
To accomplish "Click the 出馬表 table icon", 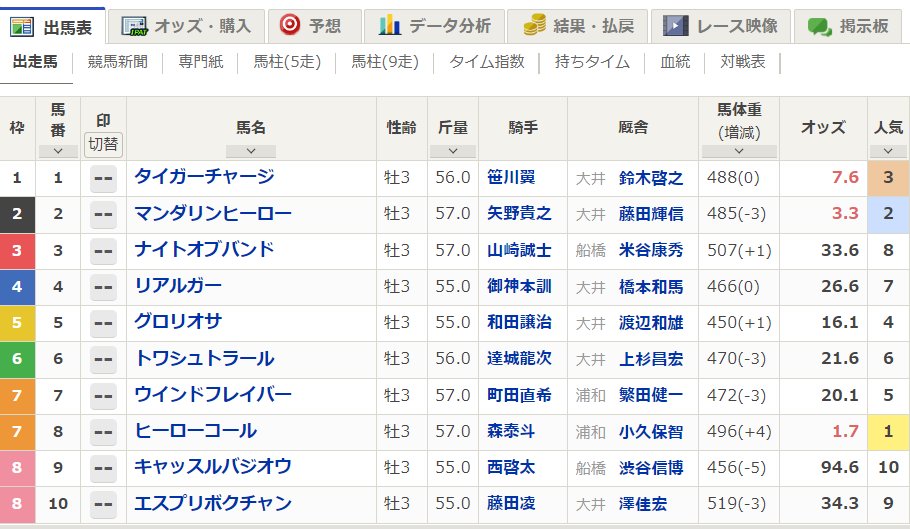I will (x=21, y=27).
